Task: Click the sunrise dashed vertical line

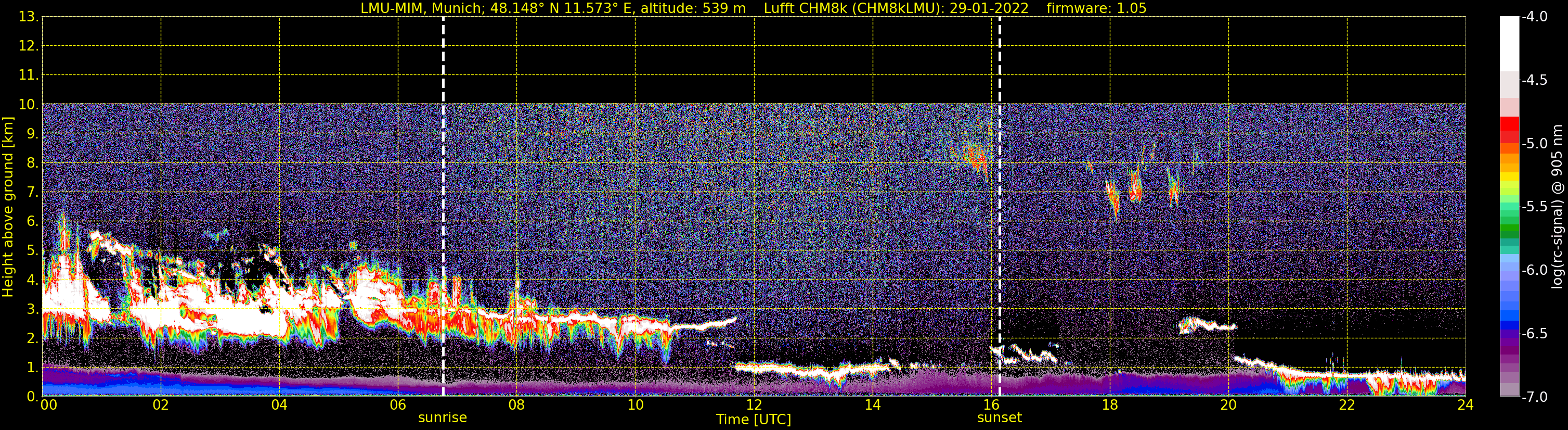Action: [443, 207]
